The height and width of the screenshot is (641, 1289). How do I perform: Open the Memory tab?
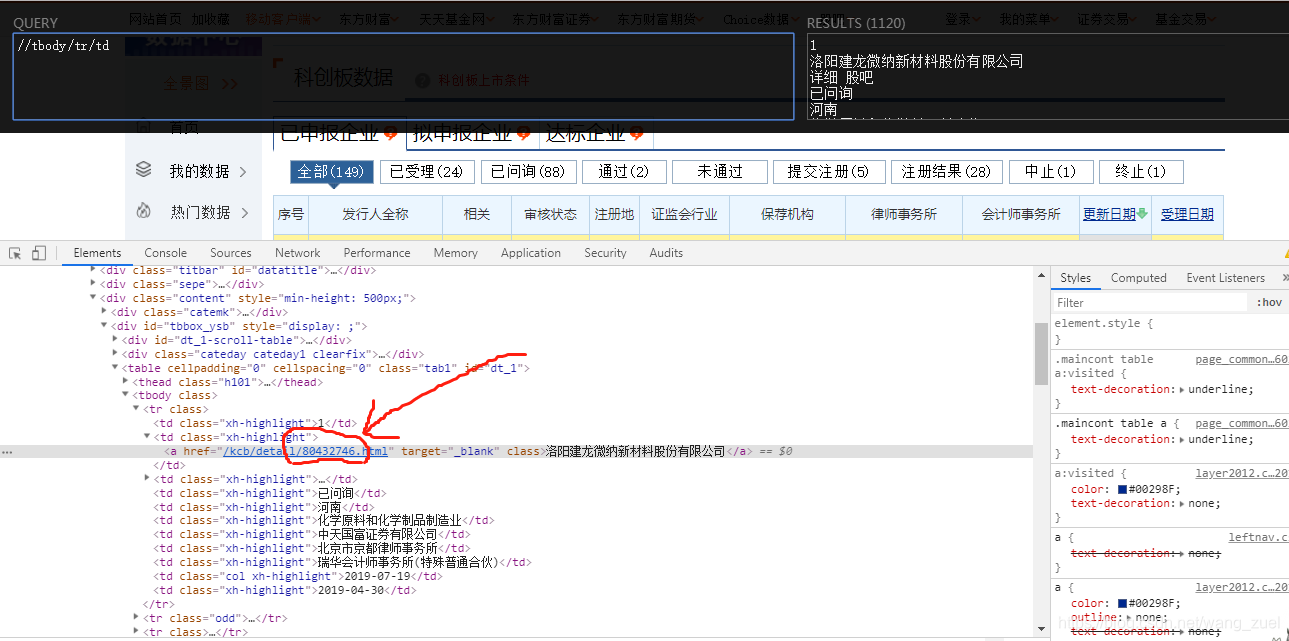pyautogui.click(x=455, y=253)
